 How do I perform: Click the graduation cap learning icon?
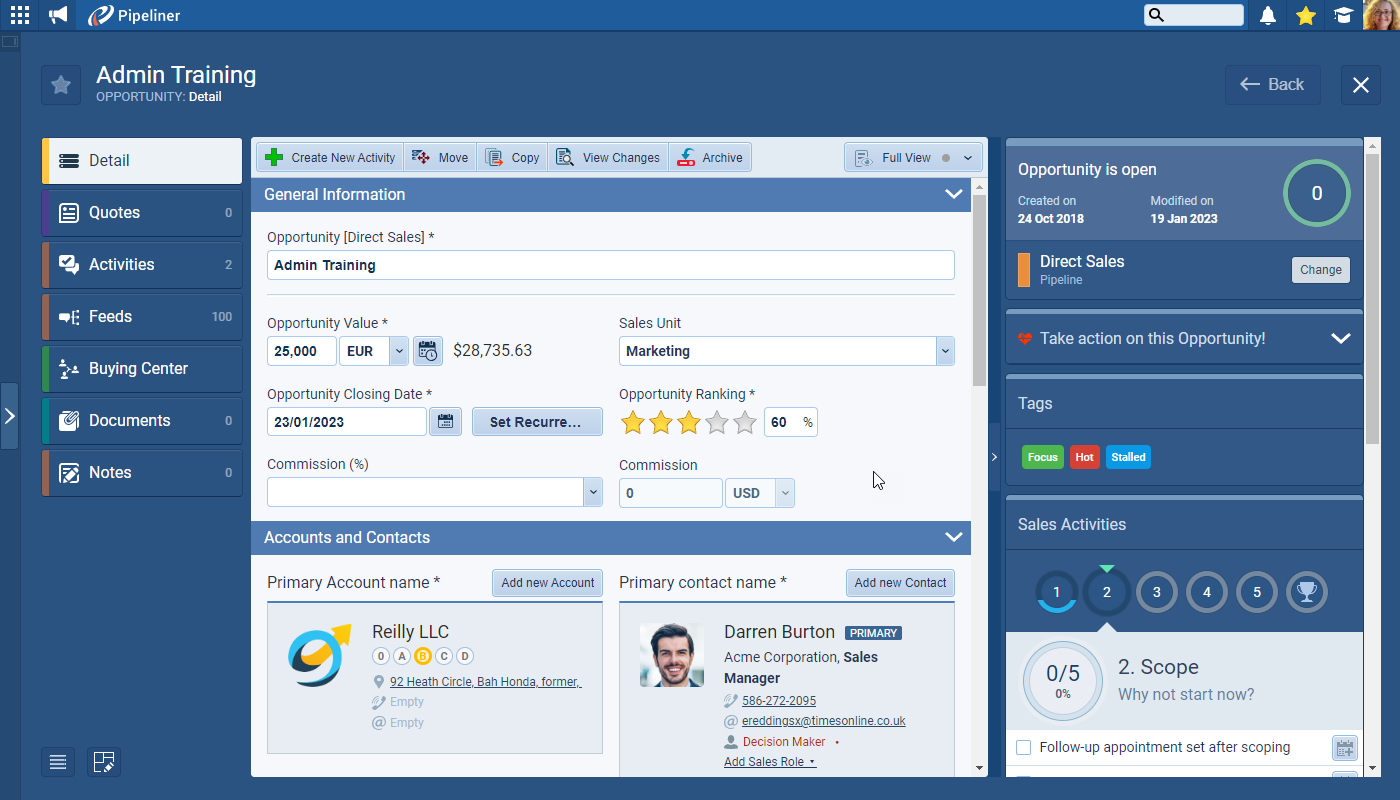point(1343,15)
